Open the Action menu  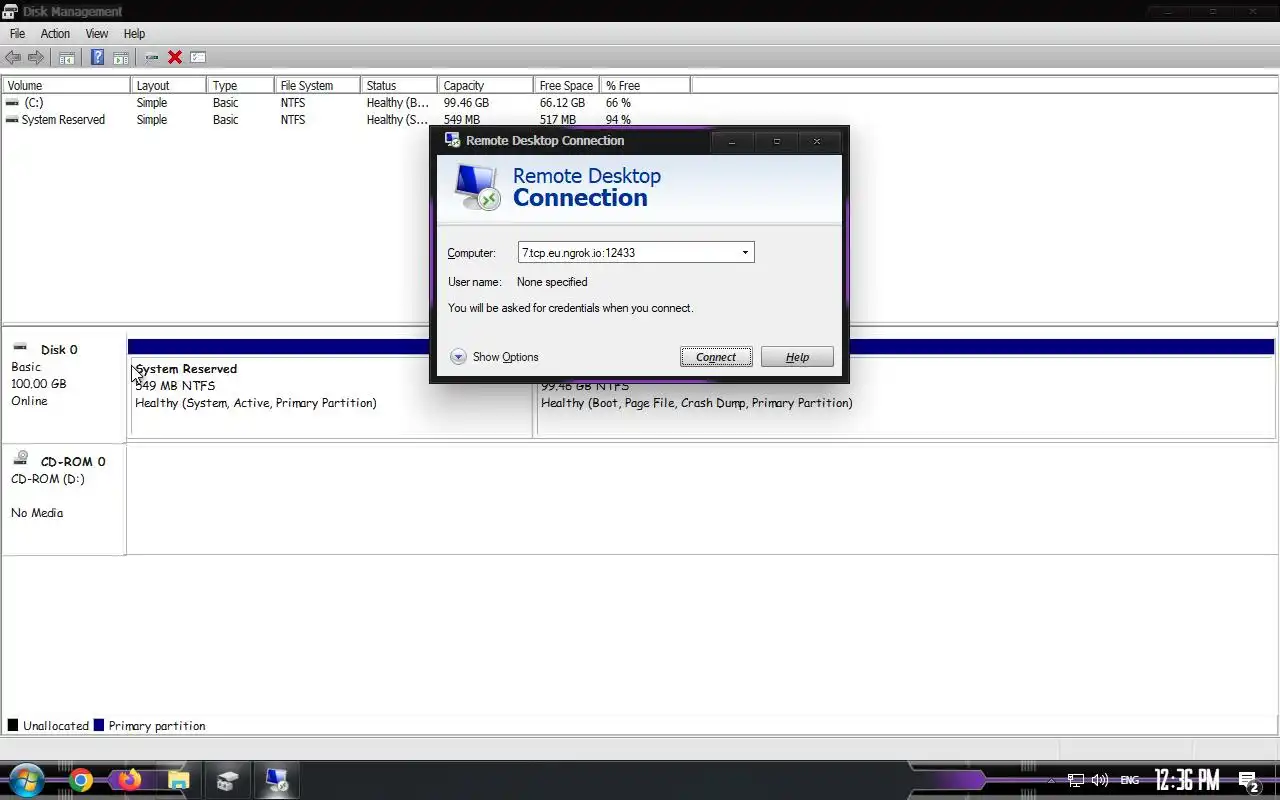(x=55, y=34)
